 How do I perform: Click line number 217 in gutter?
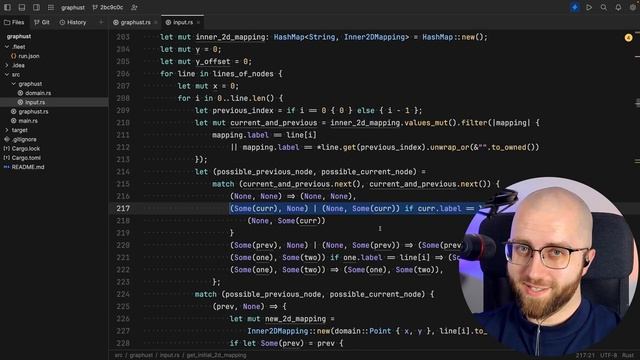[123, 209]
